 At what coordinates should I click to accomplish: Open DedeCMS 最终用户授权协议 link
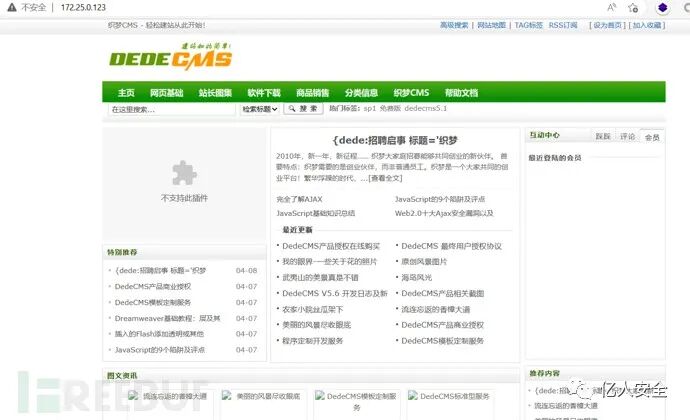pyautogui.click(x=451, y=246)
